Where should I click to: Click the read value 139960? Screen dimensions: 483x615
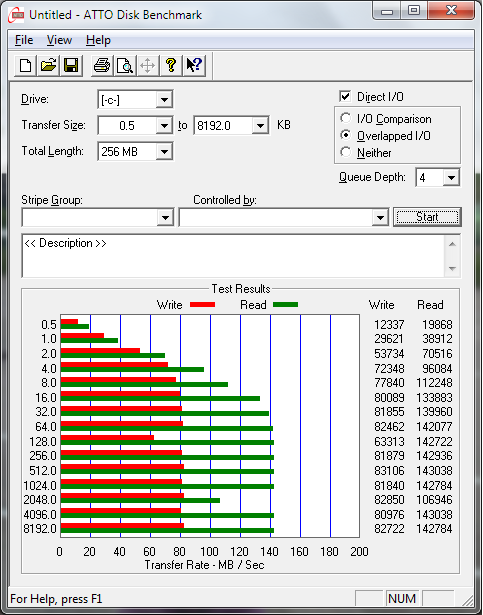pos(434,412)
